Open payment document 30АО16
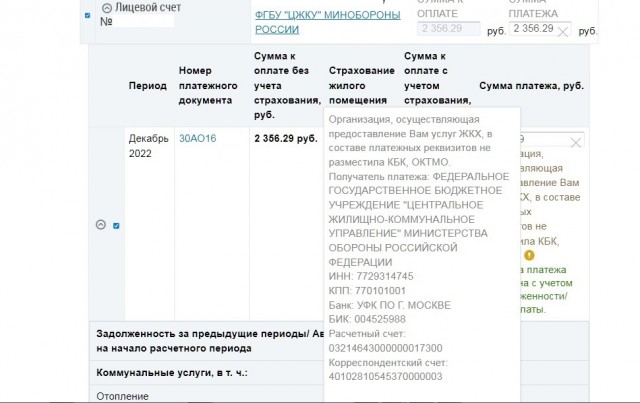 [x=197, y=138]
